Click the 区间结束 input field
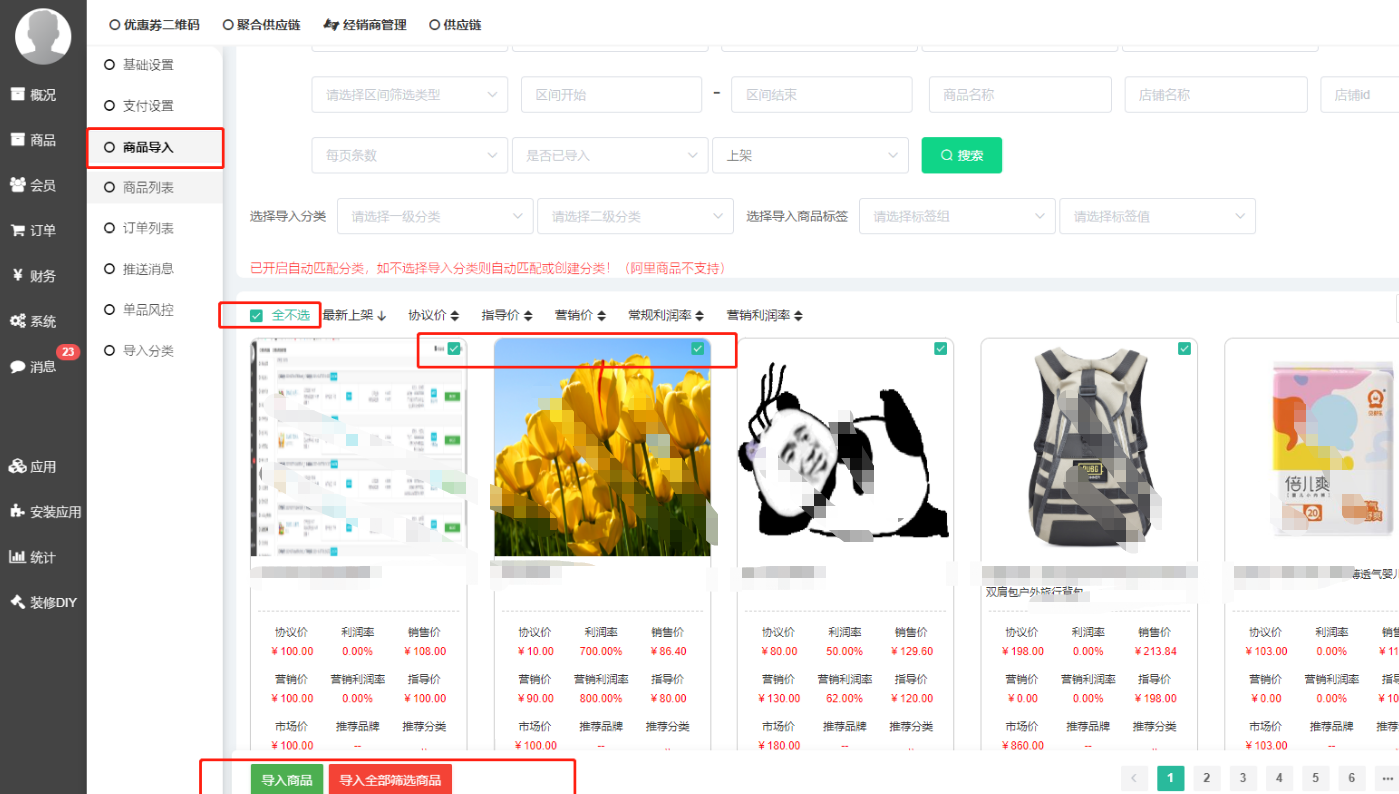1399x794 pixels. pos(822,95)
